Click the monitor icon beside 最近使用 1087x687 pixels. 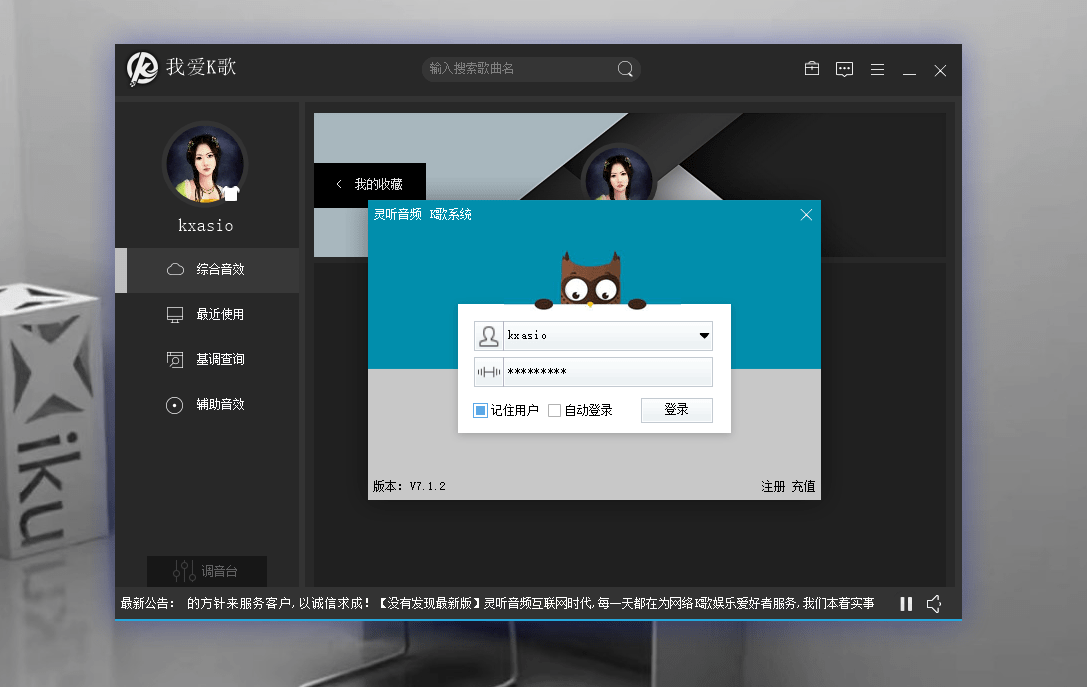pyautogui.click(x=175, y=315)
